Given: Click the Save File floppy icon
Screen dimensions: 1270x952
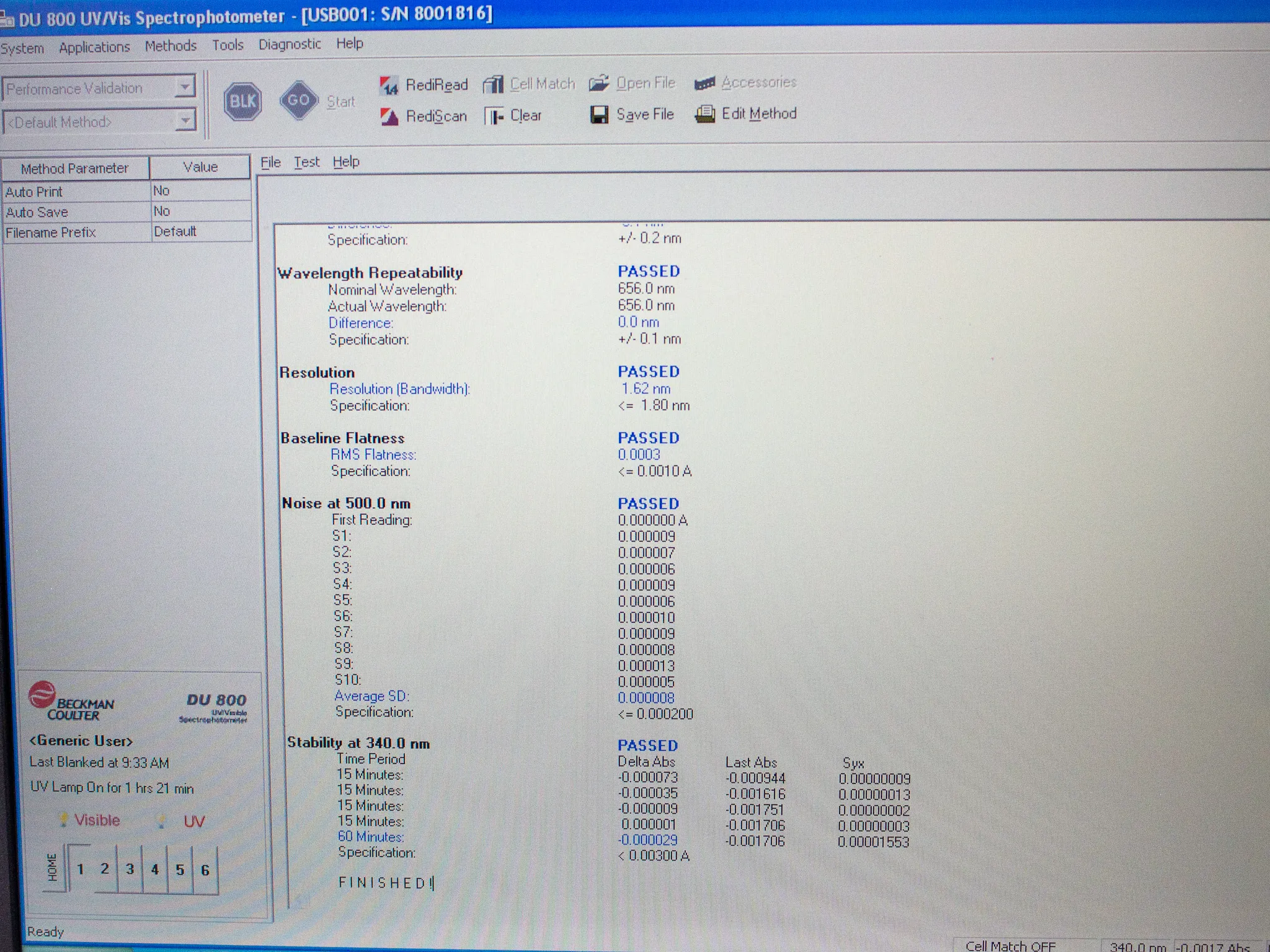Looking at the screenshot, I should click(599, 115).
